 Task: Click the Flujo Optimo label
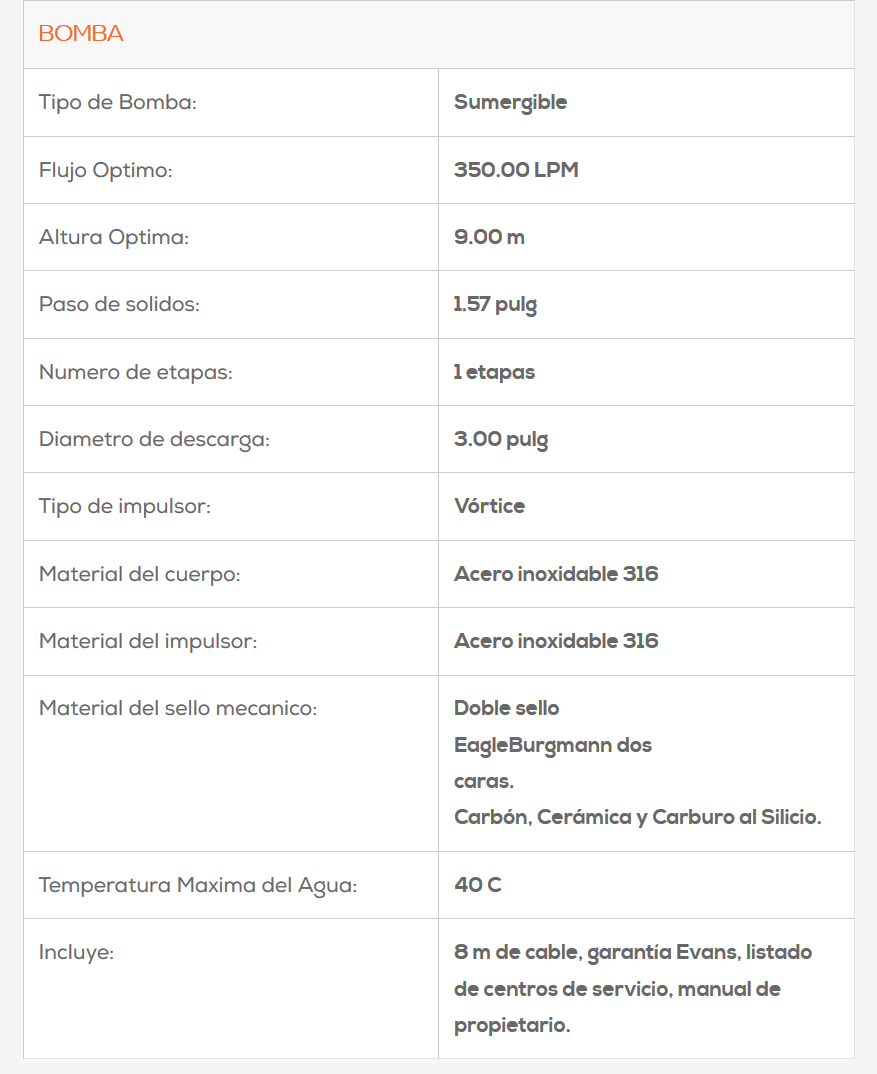click(x=105, y=170)
